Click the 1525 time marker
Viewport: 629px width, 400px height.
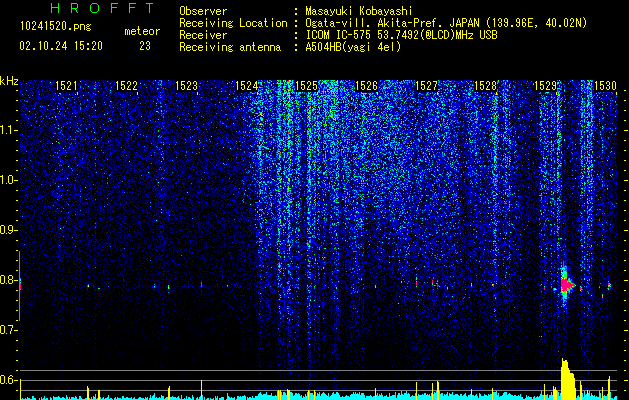(x=306, y=85)
